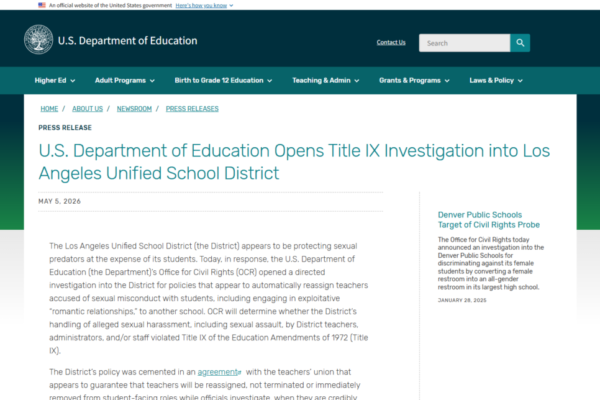Viewport: 600px width, 400px height.
Task: Click the magnifying glass search button
Action: tap(520, 43)
